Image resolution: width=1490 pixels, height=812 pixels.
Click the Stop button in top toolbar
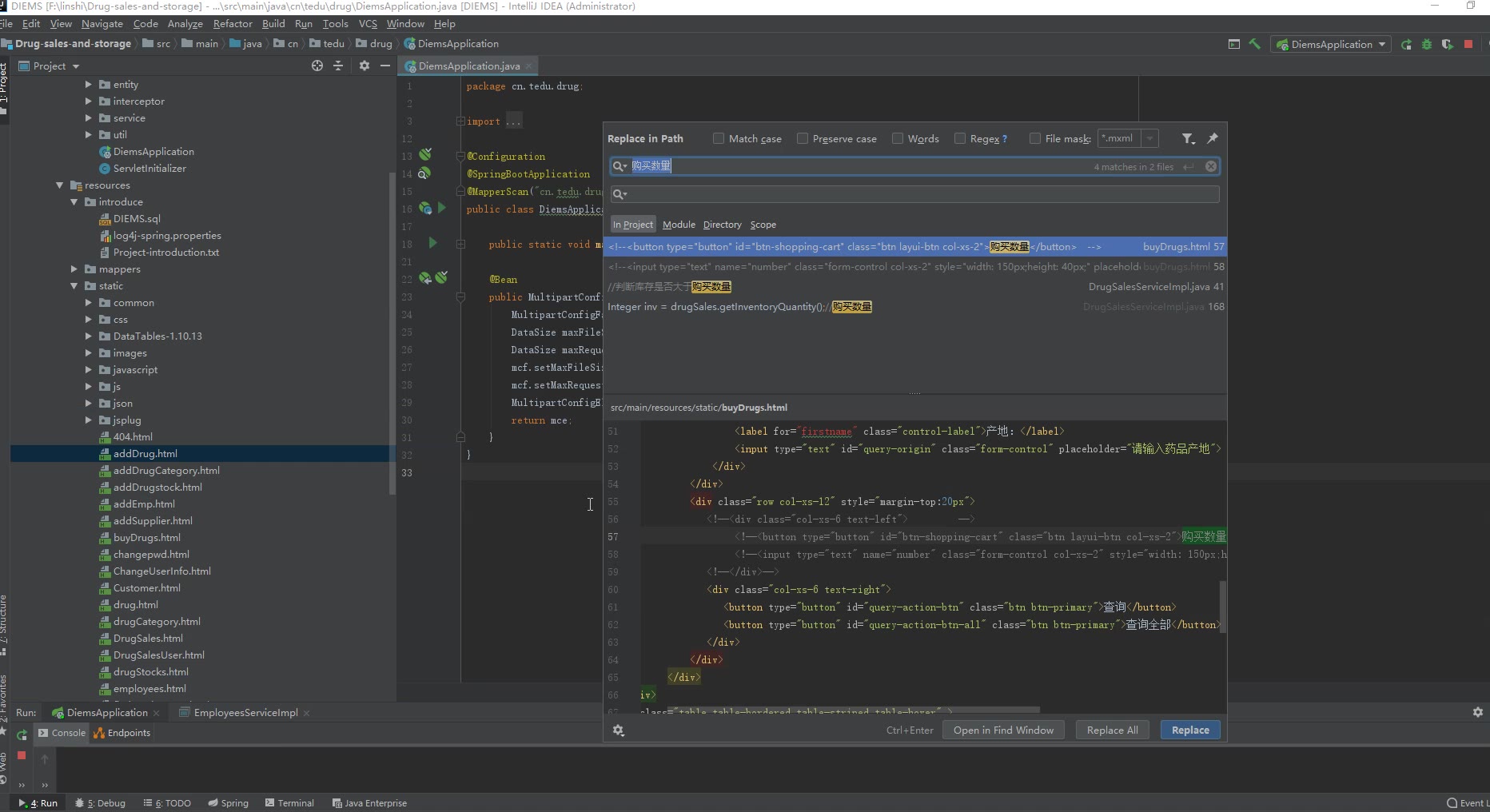tap(1468, 44)
